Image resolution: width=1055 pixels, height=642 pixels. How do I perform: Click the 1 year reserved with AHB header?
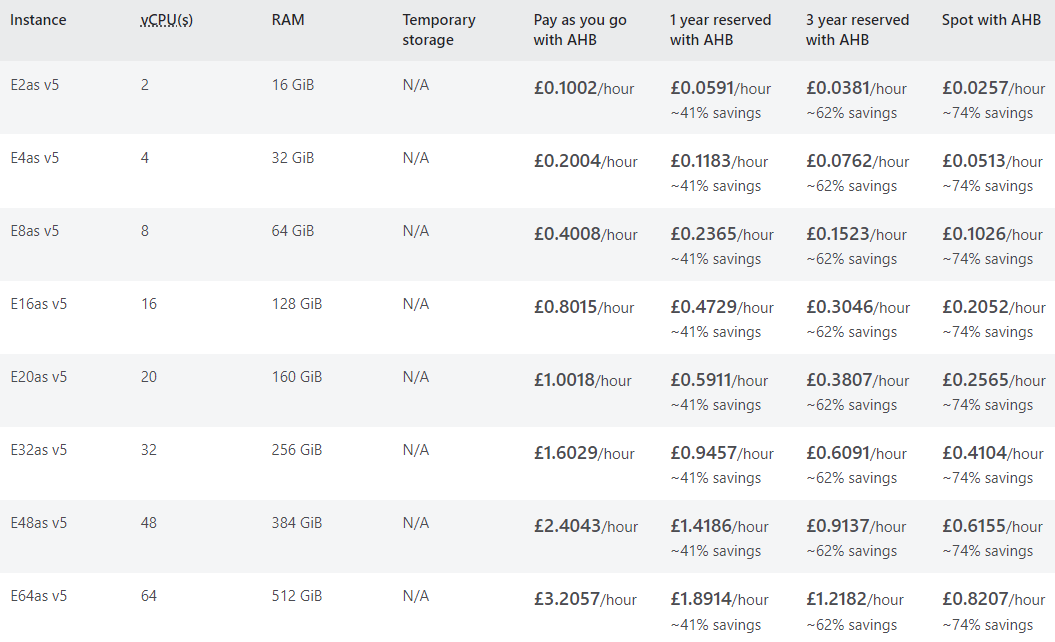[x=720, y=30]
